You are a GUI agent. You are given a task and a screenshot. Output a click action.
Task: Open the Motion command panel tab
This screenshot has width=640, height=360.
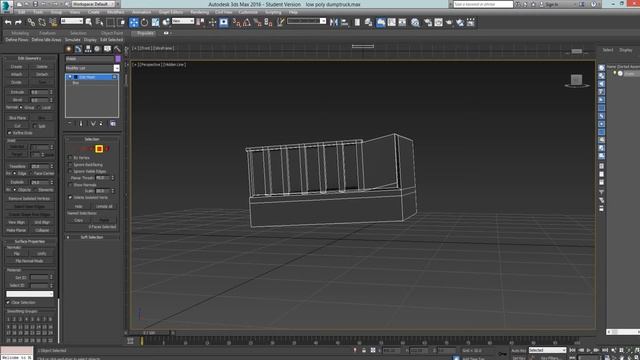[x=97, y=49]
